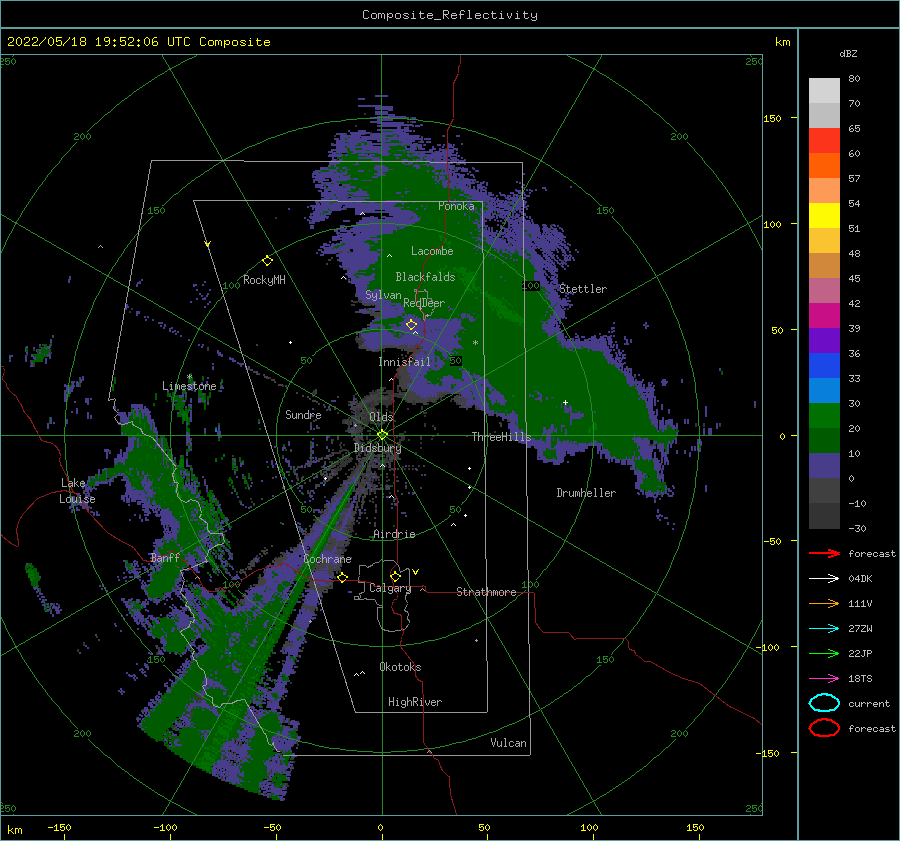
Task: Select the cyan 27ZW arrow icon
Action: (824, 629)
